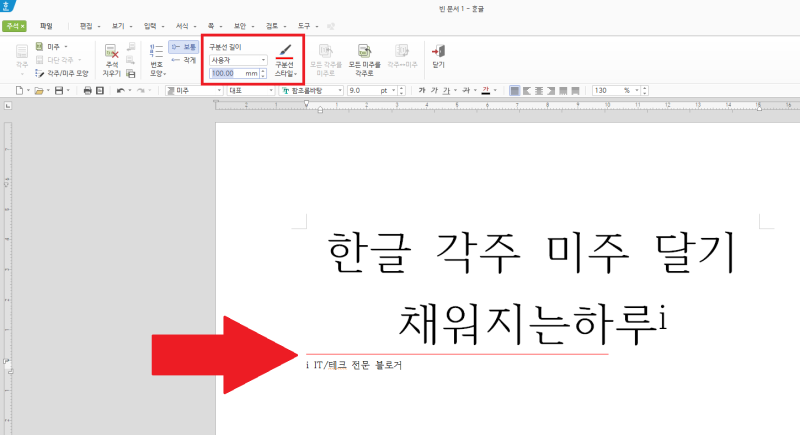
Task: Toggle italic 가 formatting
Action: click(x=434, y=91)
